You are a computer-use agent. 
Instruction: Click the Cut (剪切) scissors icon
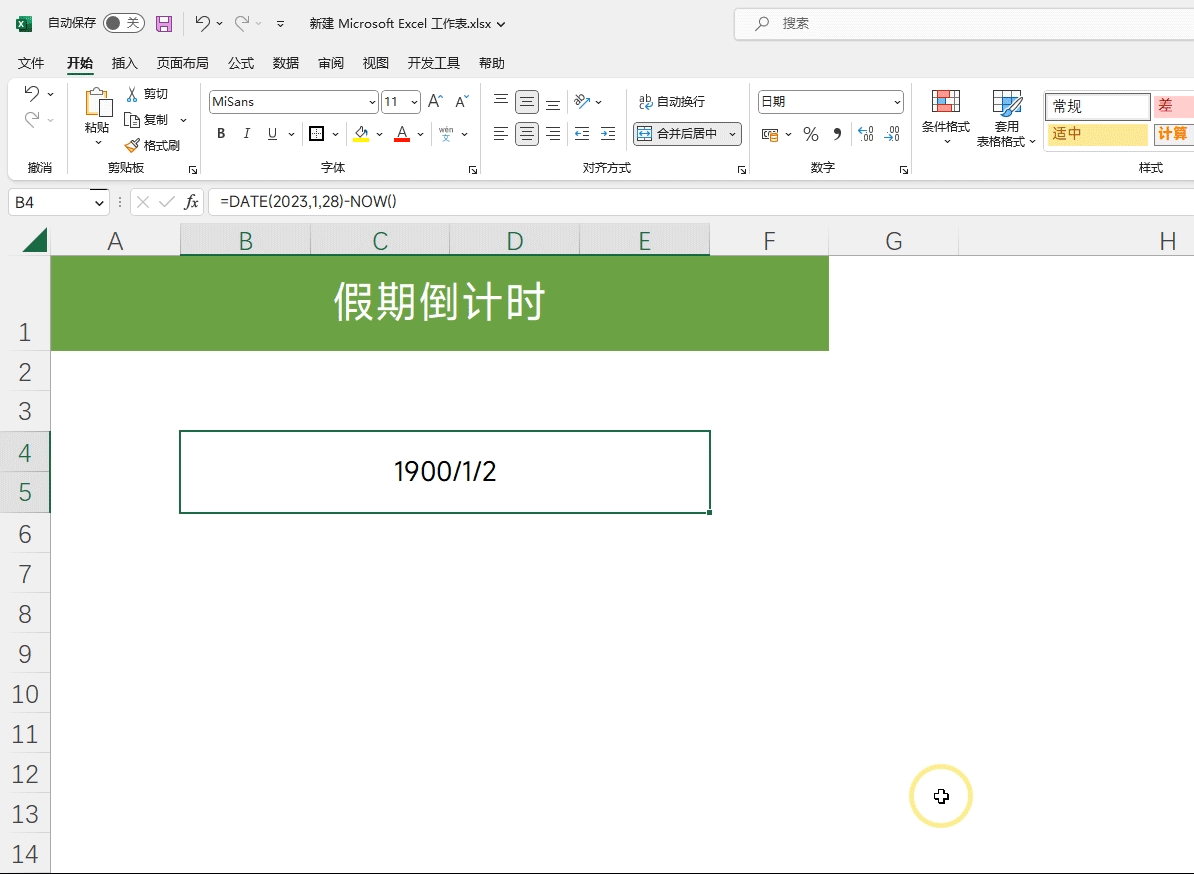tap(132, 94)
